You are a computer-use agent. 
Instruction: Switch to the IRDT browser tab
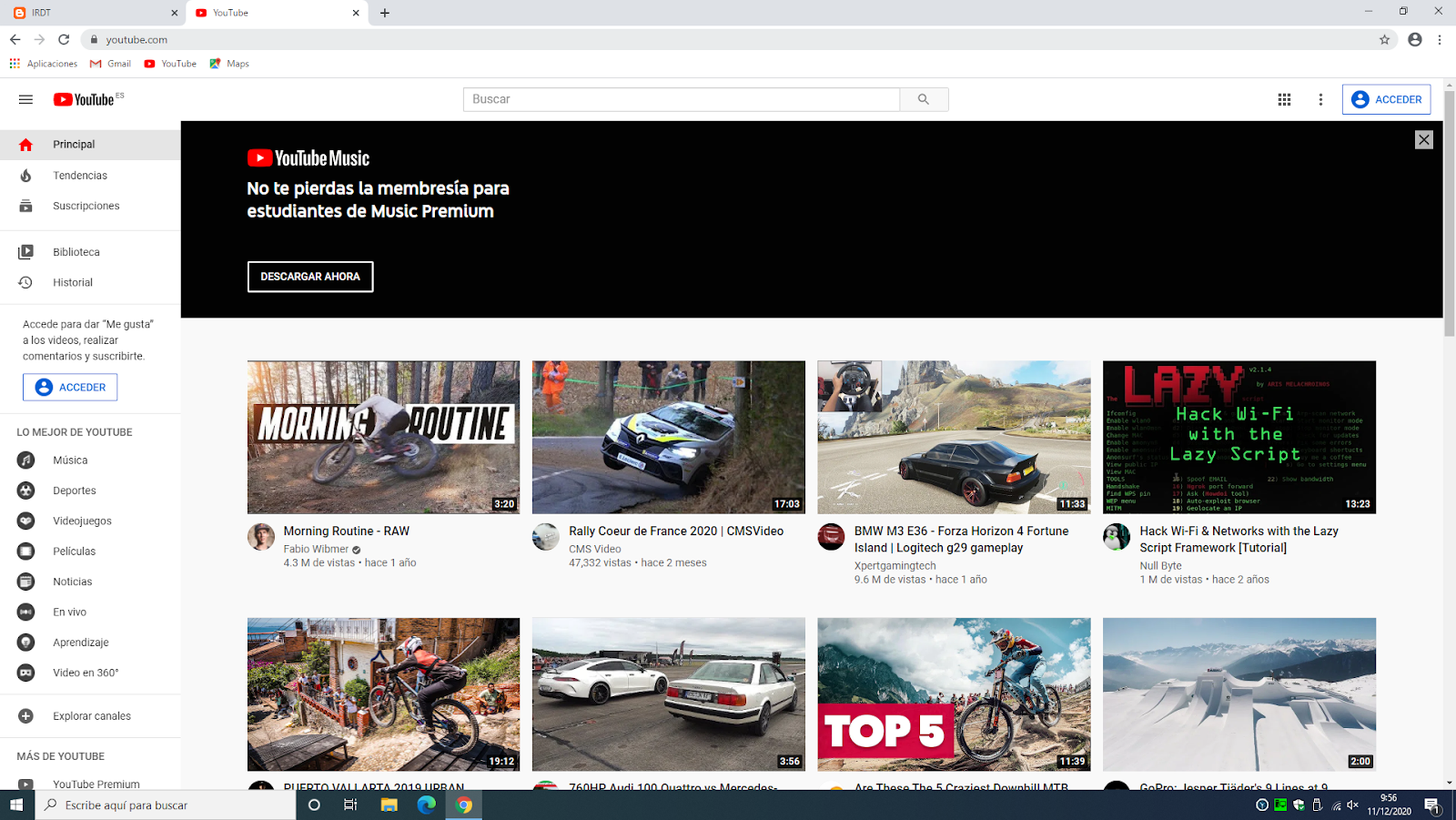96,13
